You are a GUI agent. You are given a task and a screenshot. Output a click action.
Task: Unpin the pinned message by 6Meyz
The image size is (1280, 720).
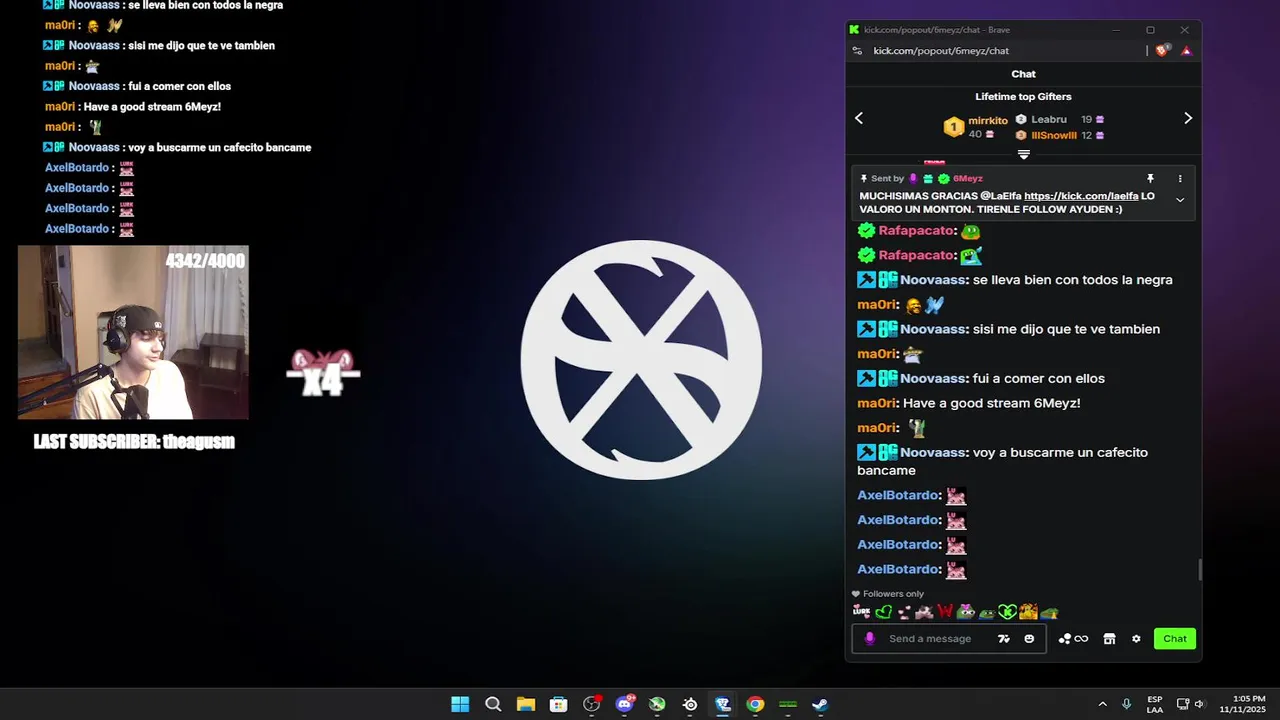point(1150,178)
